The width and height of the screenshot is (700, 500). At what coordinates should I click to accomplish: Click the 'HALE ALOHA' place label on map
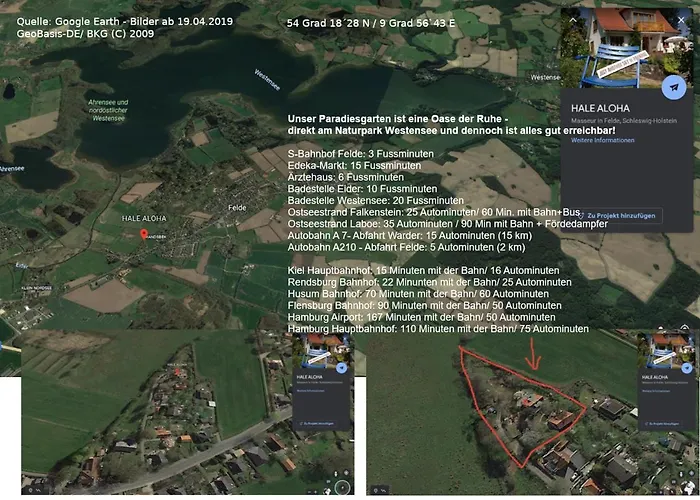click(142, 218)
